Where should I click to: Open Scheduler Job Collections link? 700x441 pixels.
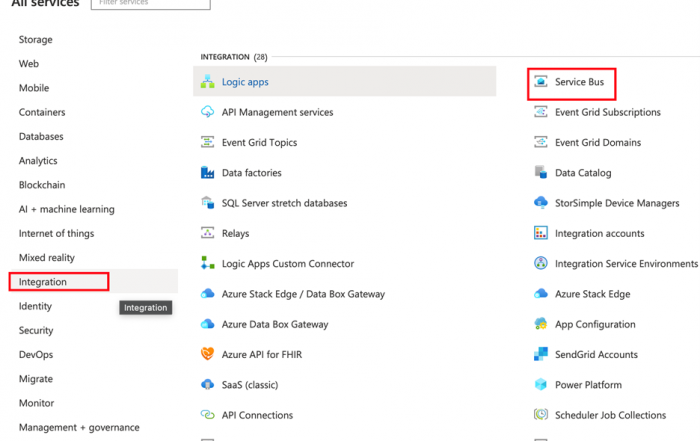point(610,415)
